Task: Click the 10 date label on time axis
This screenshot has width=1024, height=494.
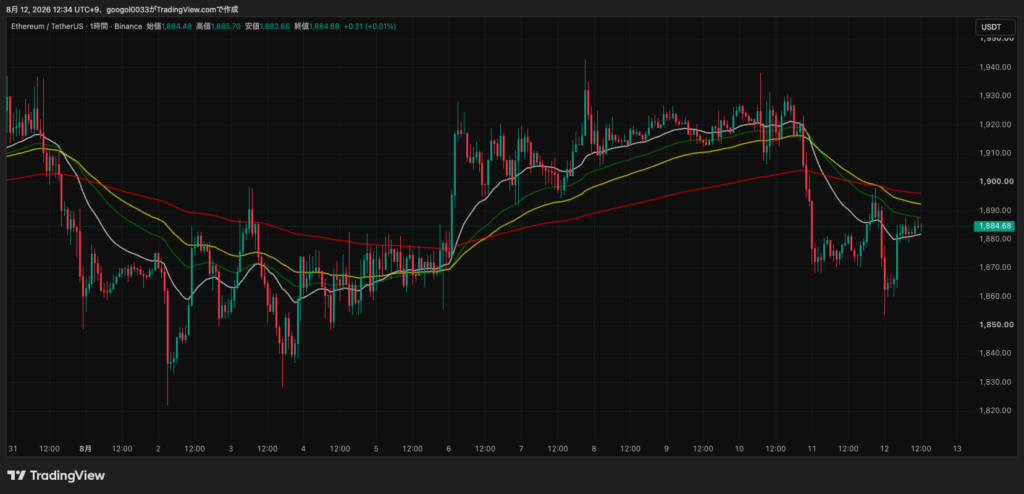Action: click(739, 449)
